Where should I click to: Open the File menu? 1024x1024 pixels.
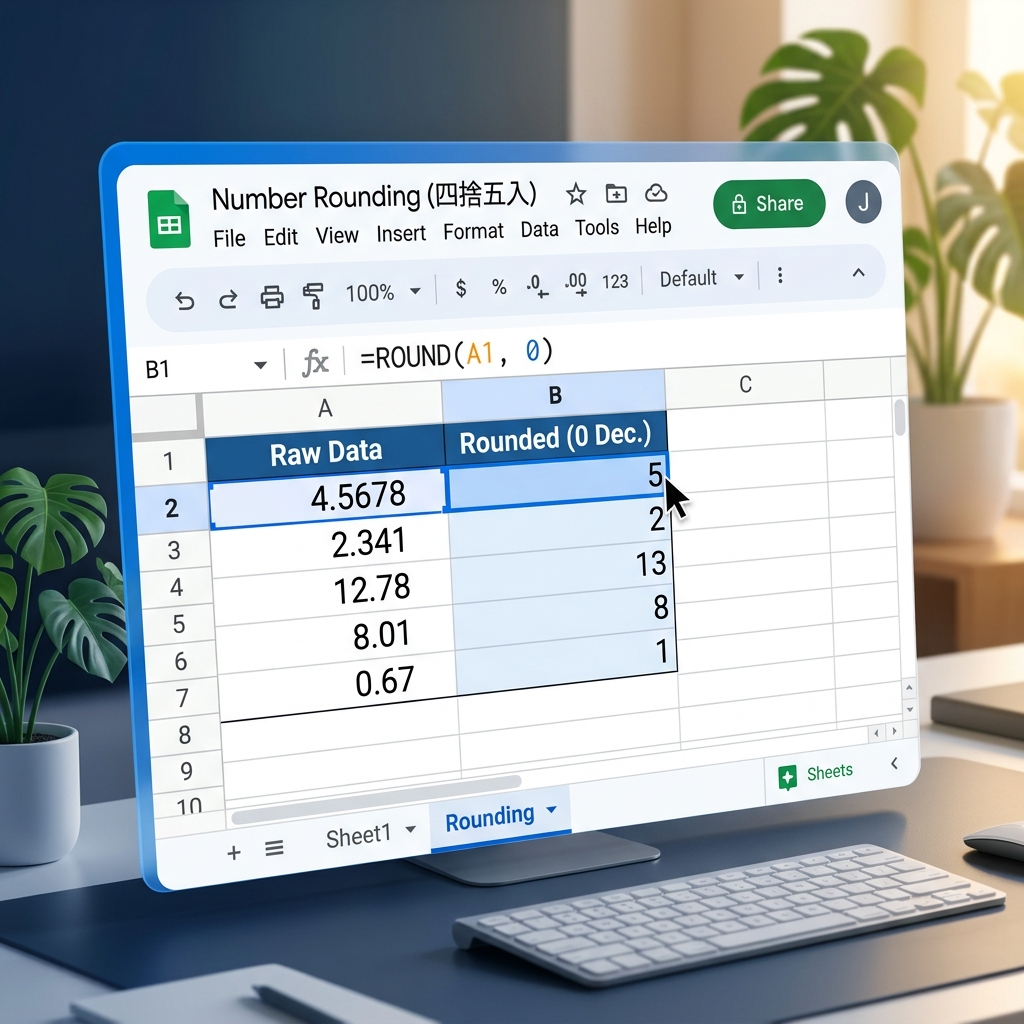(229, 238)
